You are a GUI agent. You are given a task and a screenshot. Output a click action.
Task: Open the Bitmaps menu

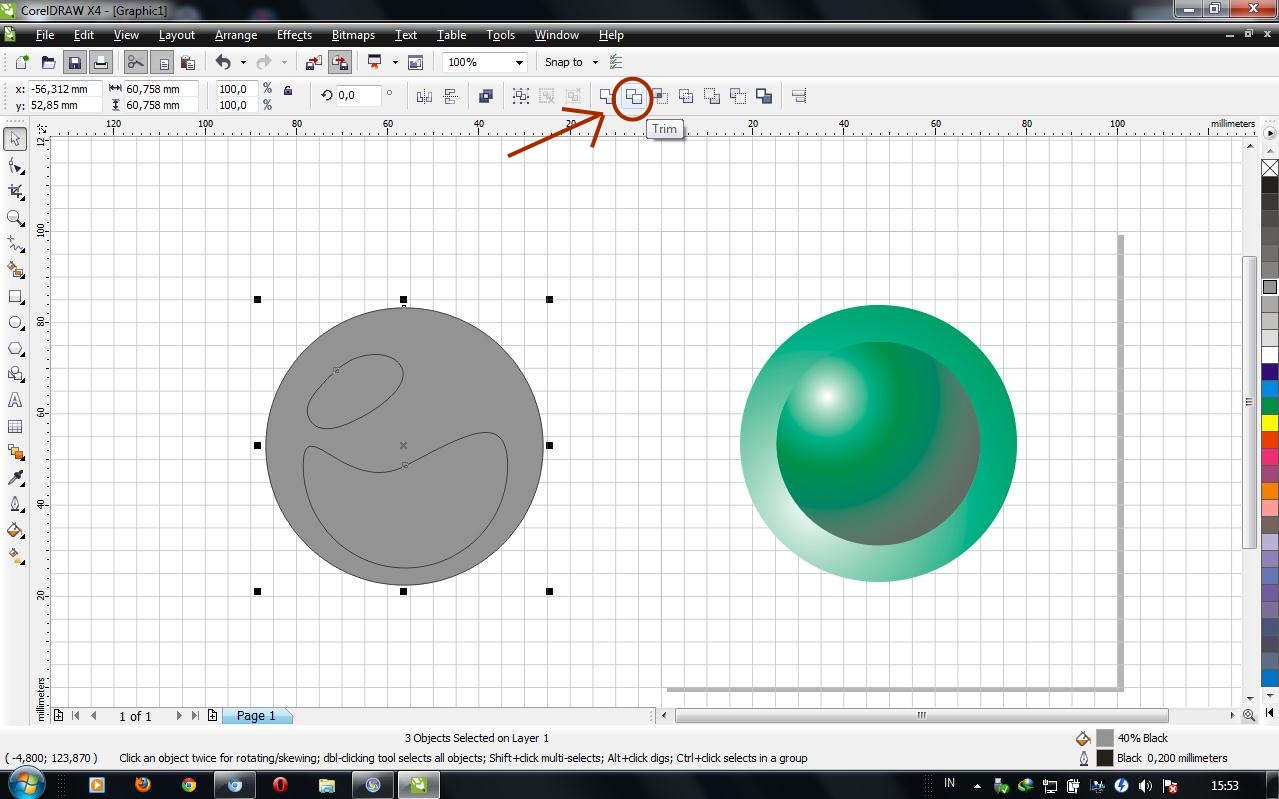coord(353,34)
